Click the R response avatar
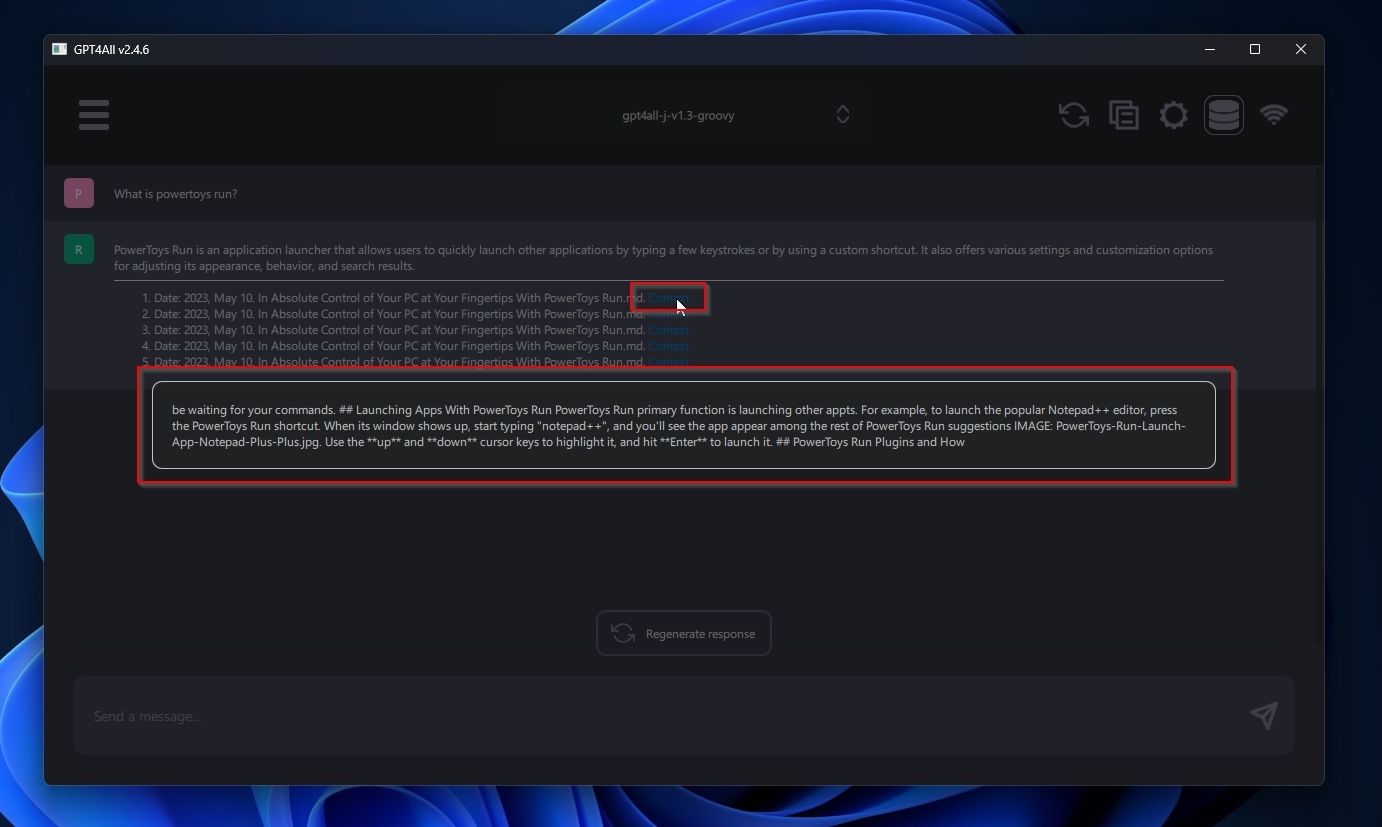 click(x=78, y=249)
